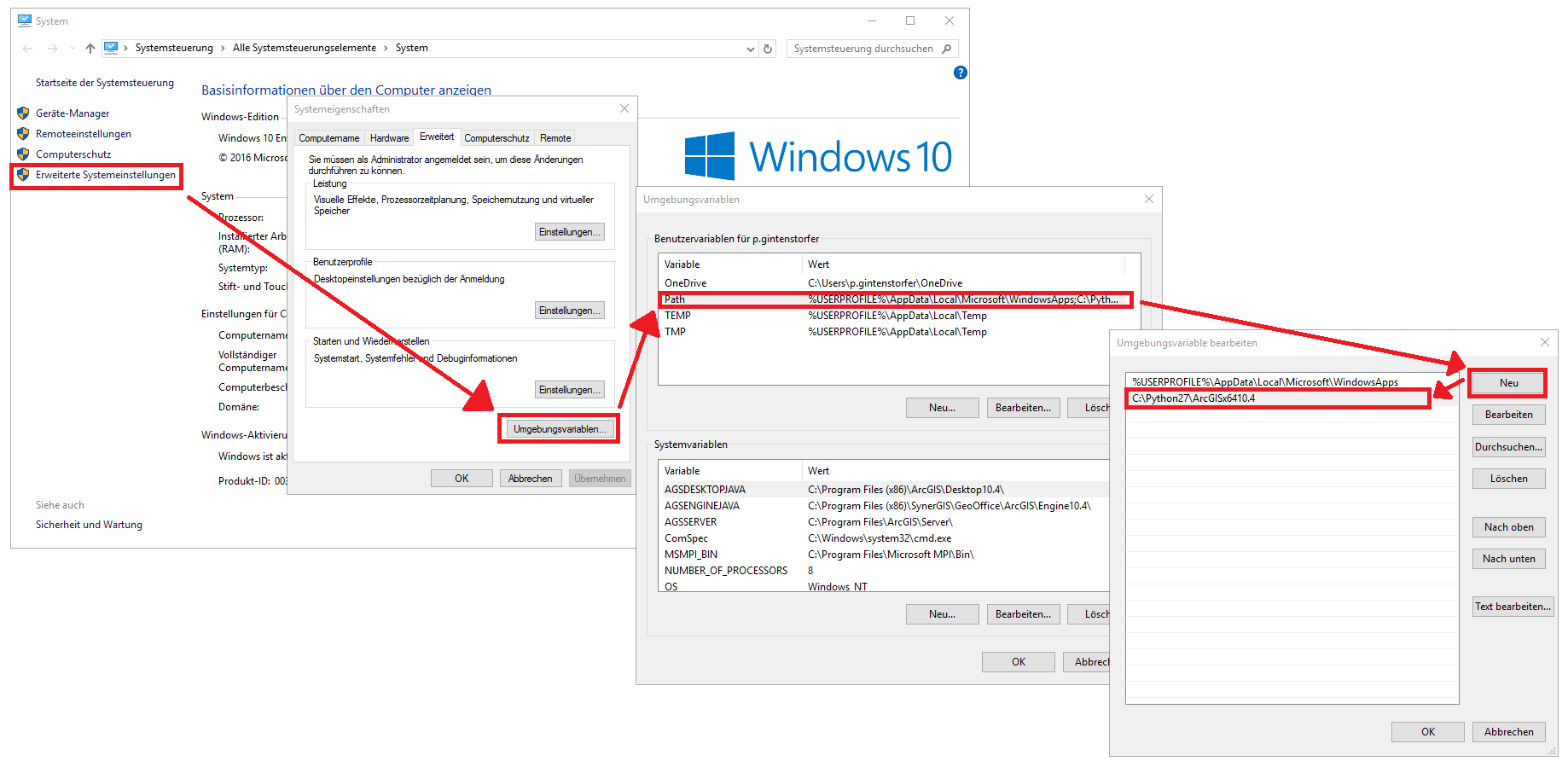Select the ComSpec system variable

tap(884, 538)
